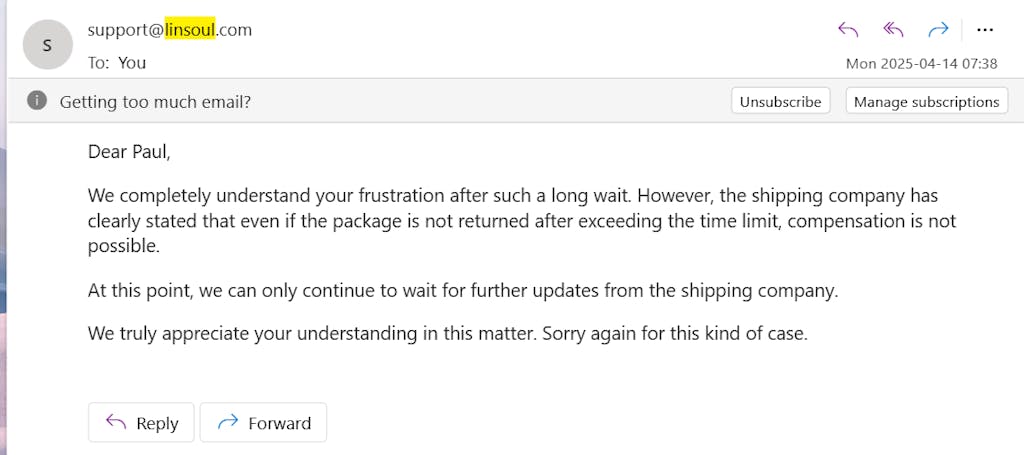The width and height of the screenshot is (1024, 455).
Task: Click the sender address support@linsoul.com
Action: (170, 30)
